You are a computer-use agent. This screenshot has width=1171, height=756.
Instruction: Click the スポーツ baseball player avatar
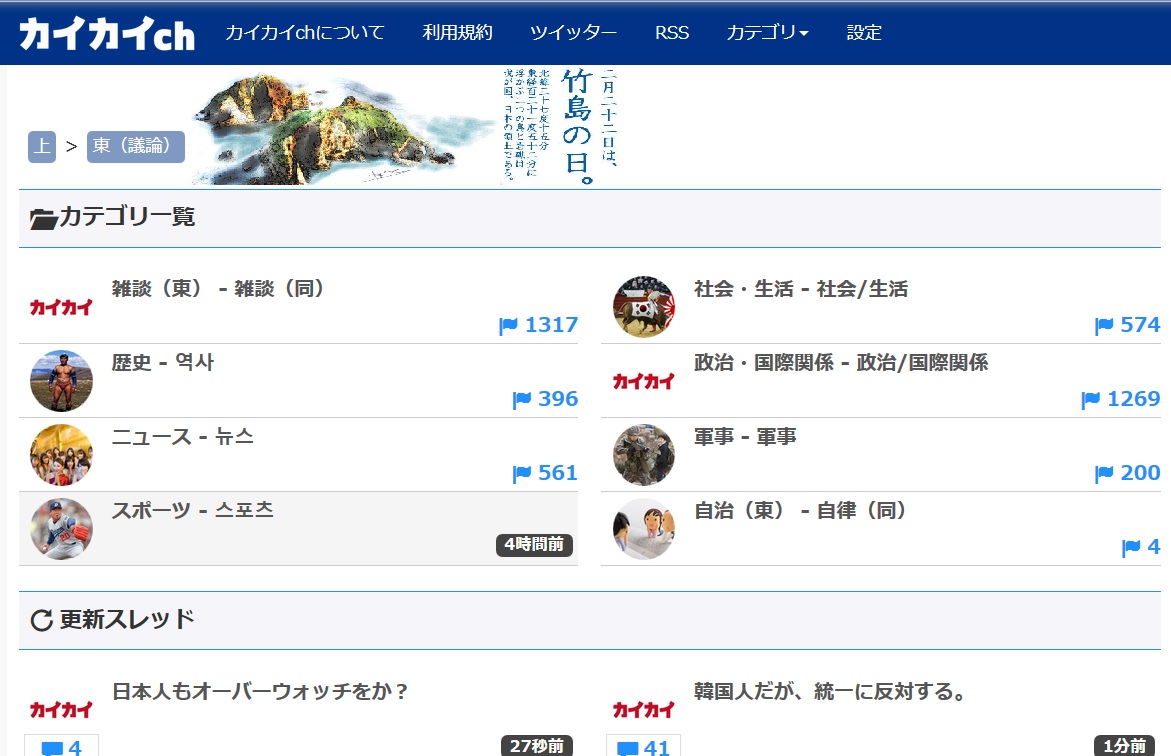[61, 529]
